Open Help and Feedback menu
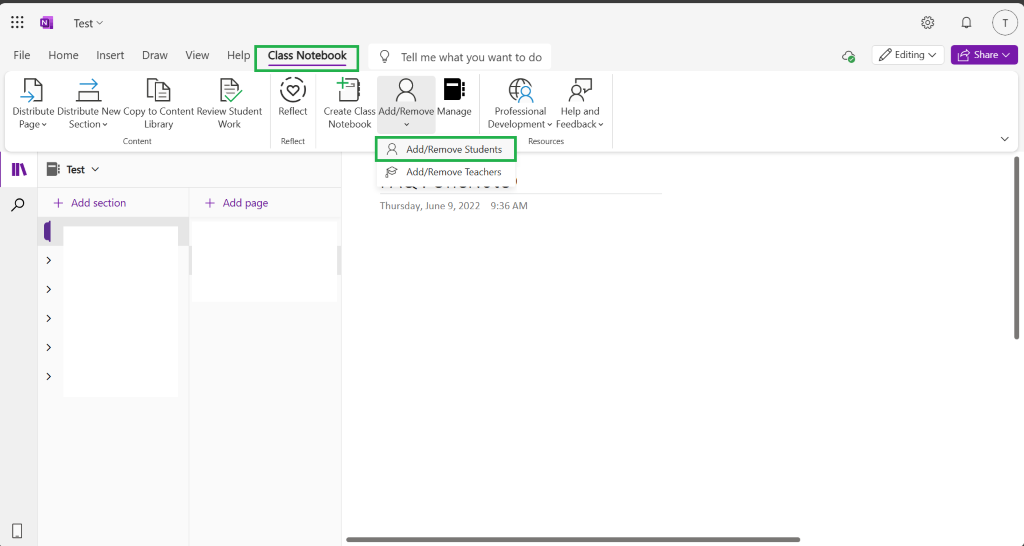 [580, 103]
